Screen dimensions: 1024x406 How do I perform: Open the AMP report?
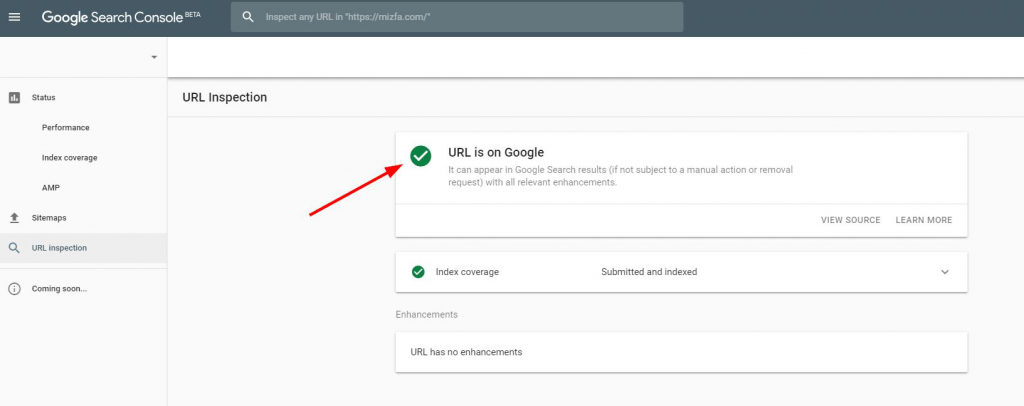(51, 188)
